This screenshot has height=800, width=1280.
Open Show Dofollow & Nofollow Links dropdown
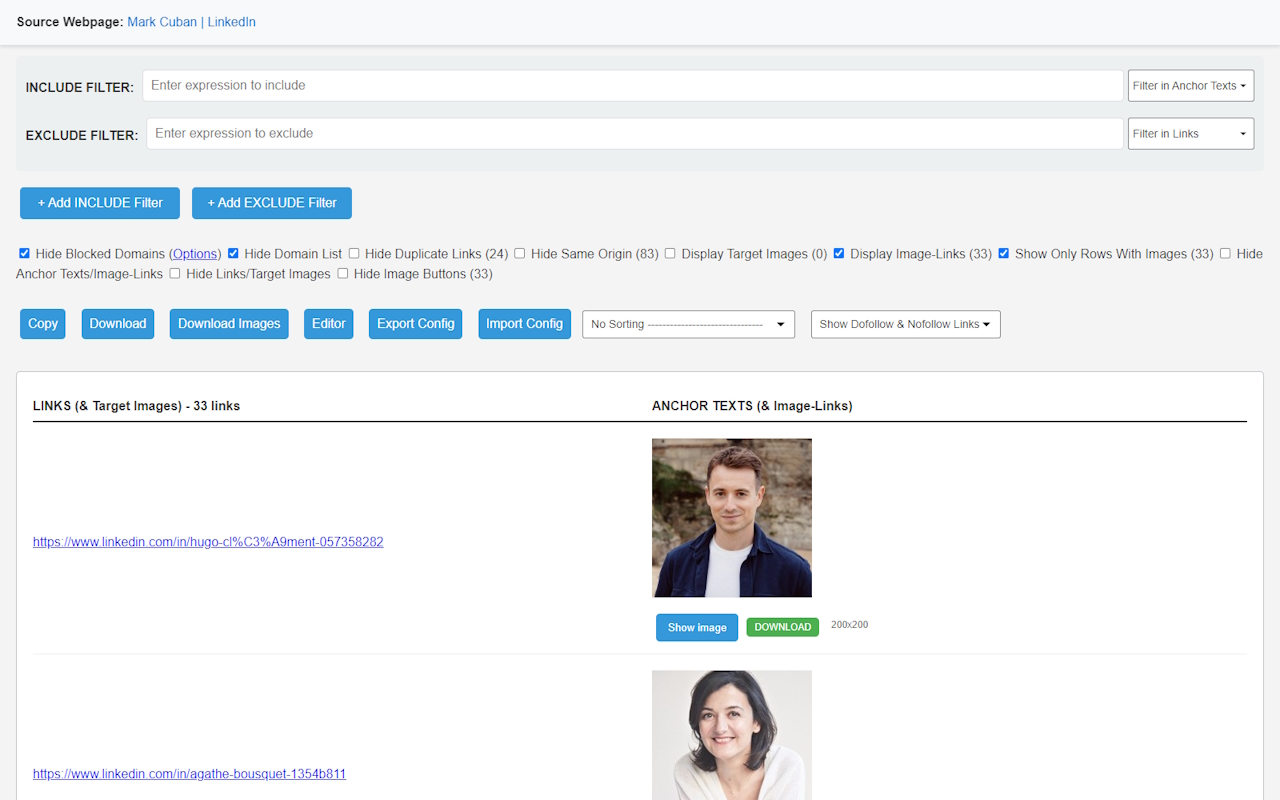[906, 324]
